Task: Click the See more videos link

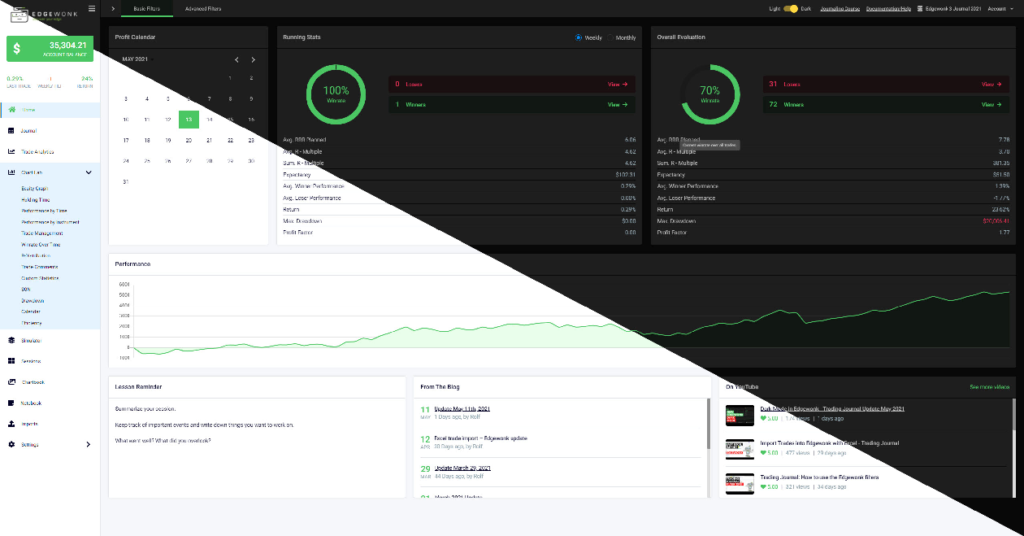Action: (988, 386)
